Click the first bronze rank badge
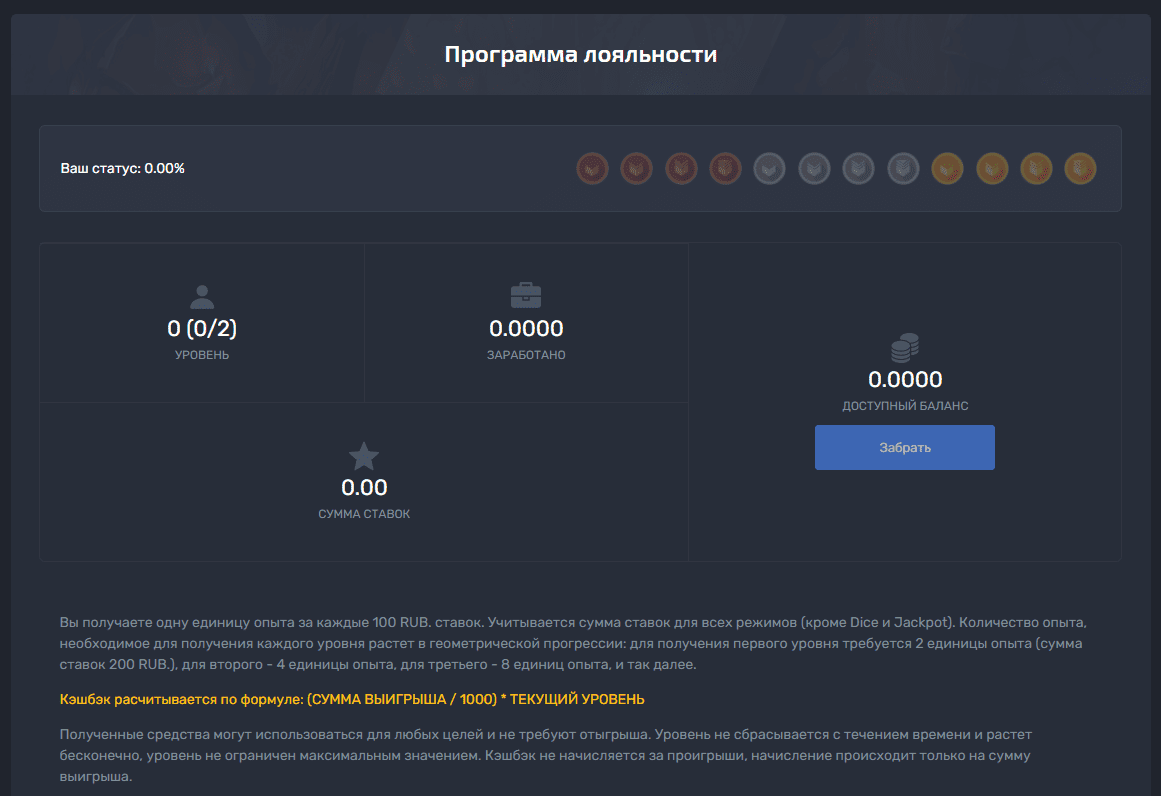This screenshot has height=796, width=1161. 592,168
